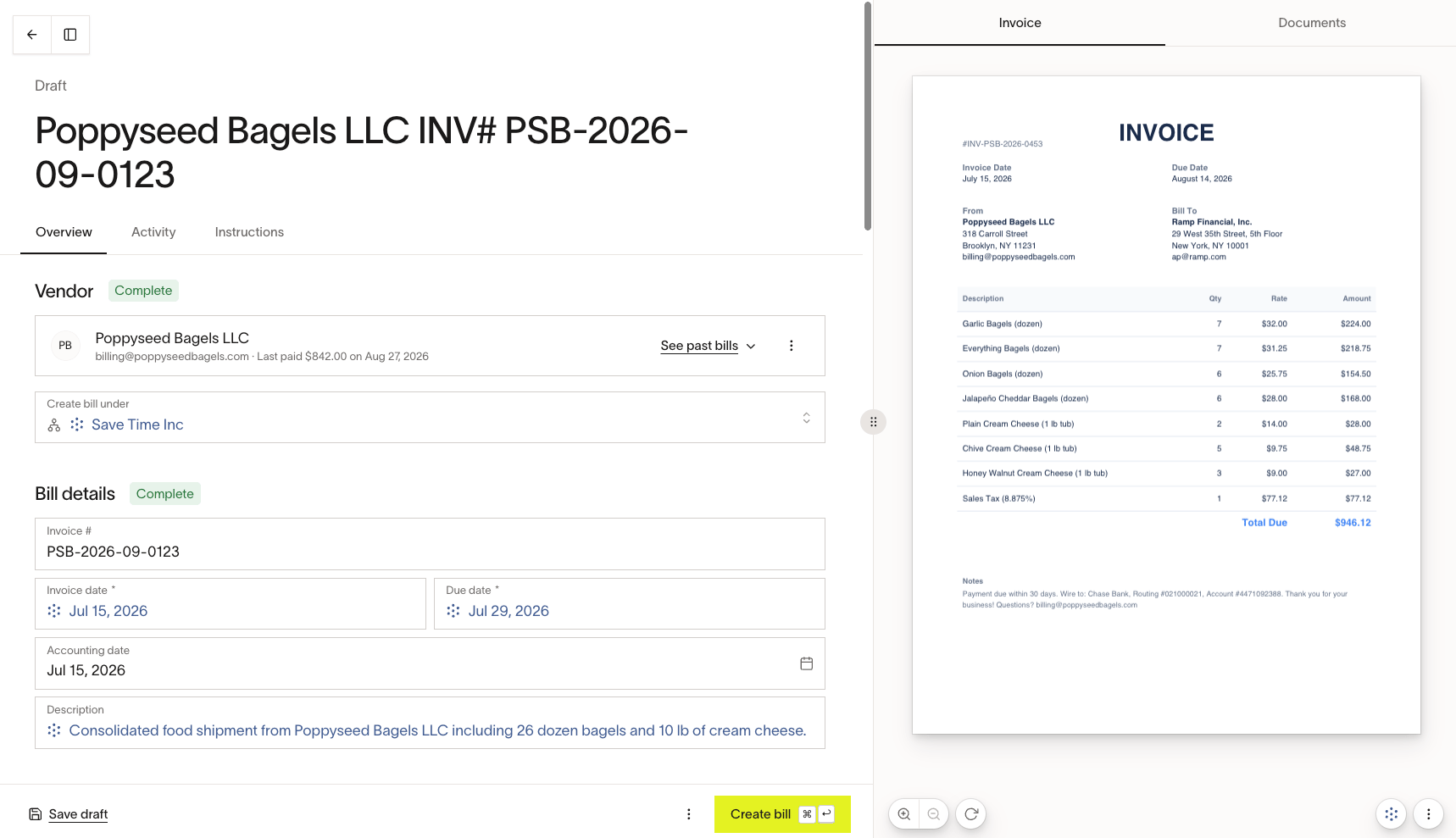Click the back arrow icon

point(32,35)
